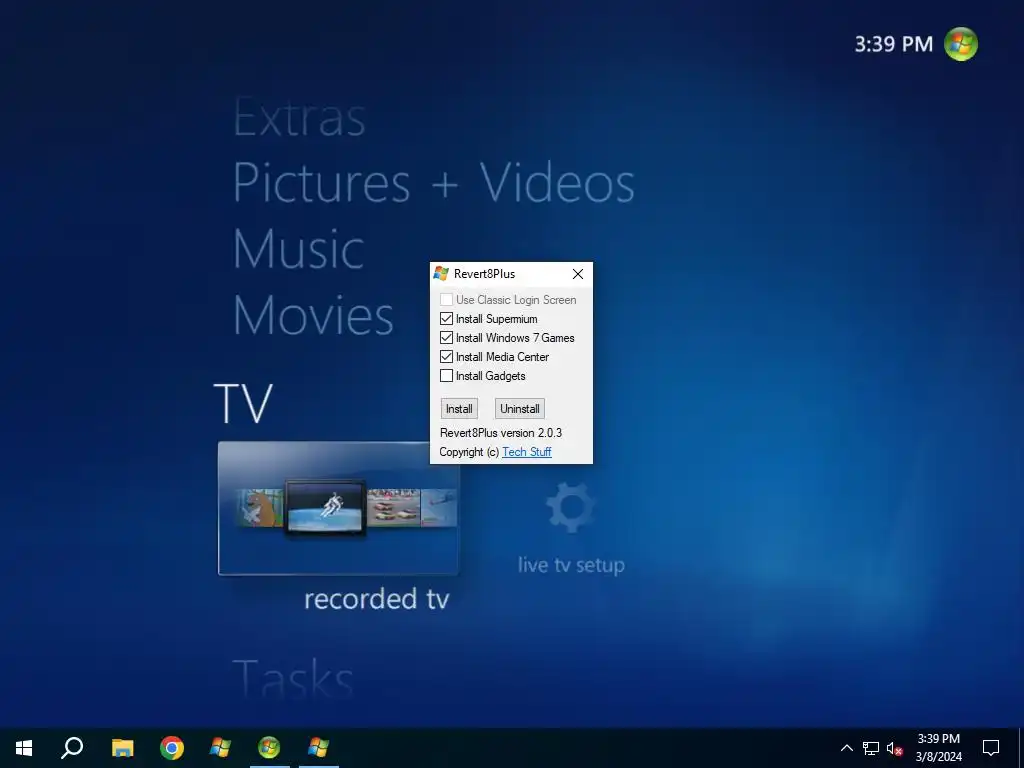Open the notification center icon

tap(991, 748)
